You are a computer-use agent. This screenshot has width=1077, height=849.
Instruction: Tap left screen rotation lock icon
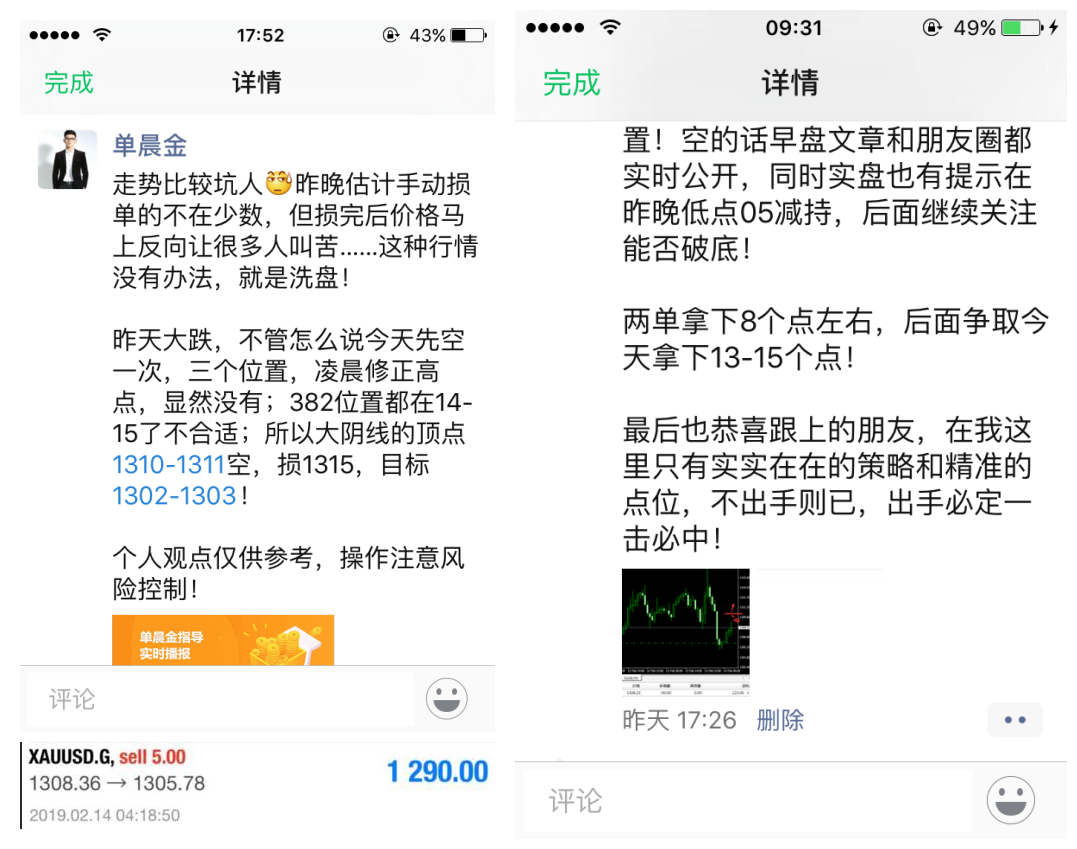[391, 34]
